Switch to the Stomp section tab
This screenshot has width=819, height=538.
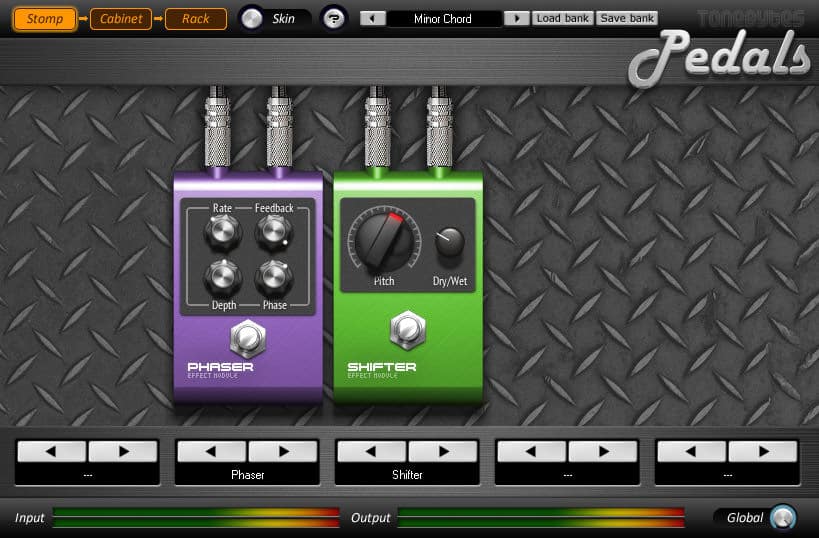coord(44,19)
